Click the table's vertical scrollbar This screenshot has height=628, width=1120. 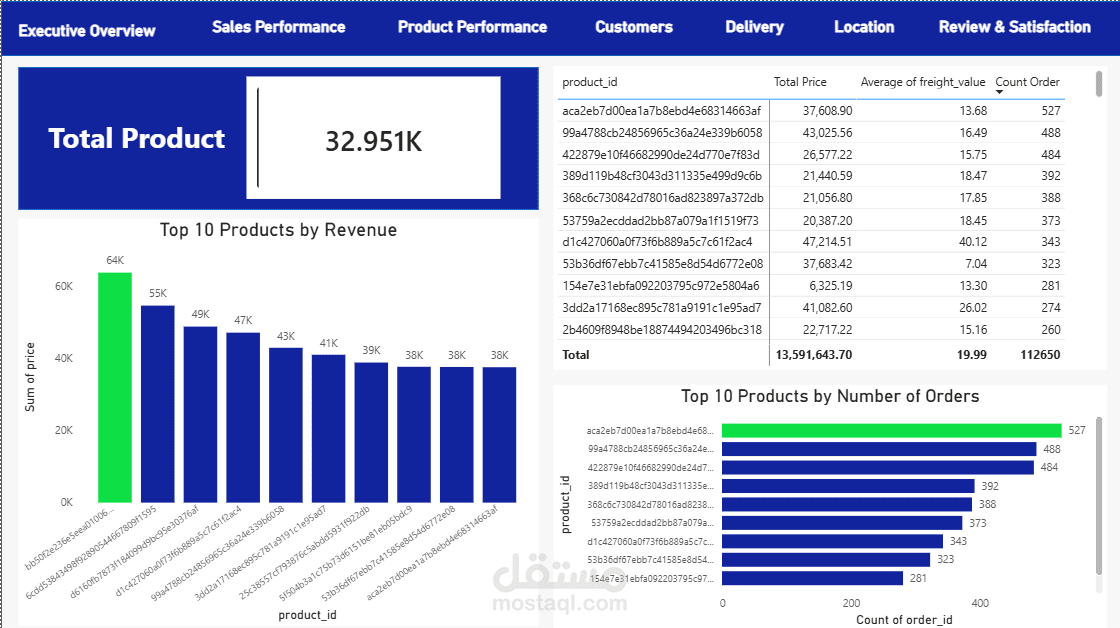[x=1099, y=83]
